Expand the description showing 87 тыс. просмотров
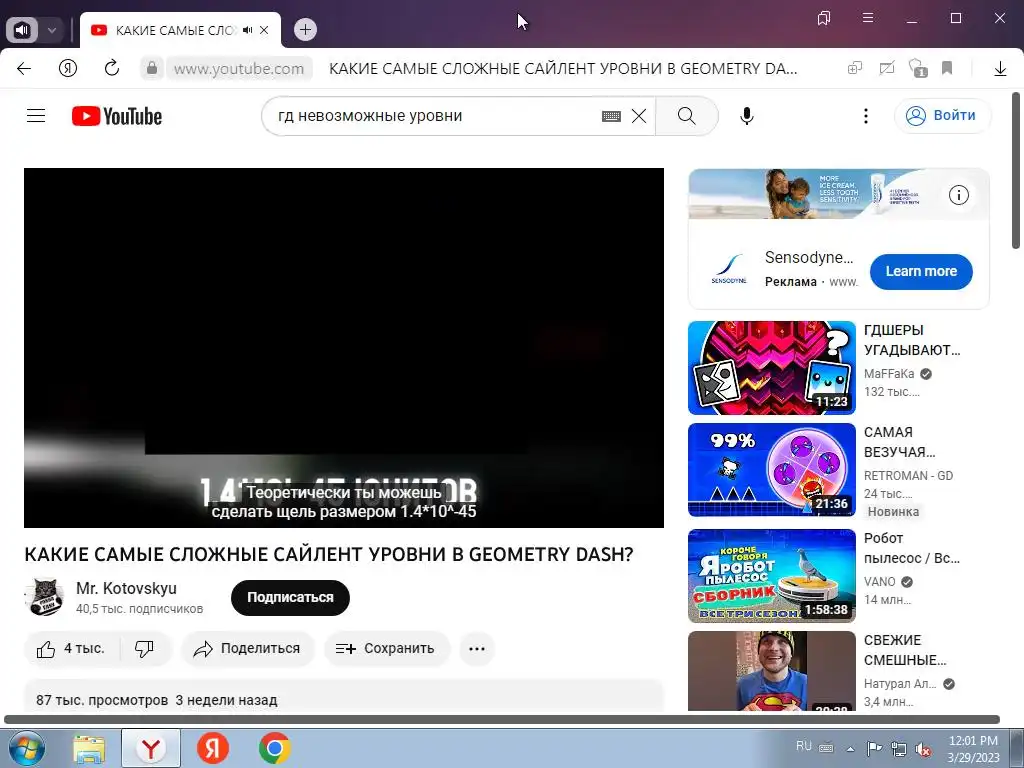 (x=344, y=696)
